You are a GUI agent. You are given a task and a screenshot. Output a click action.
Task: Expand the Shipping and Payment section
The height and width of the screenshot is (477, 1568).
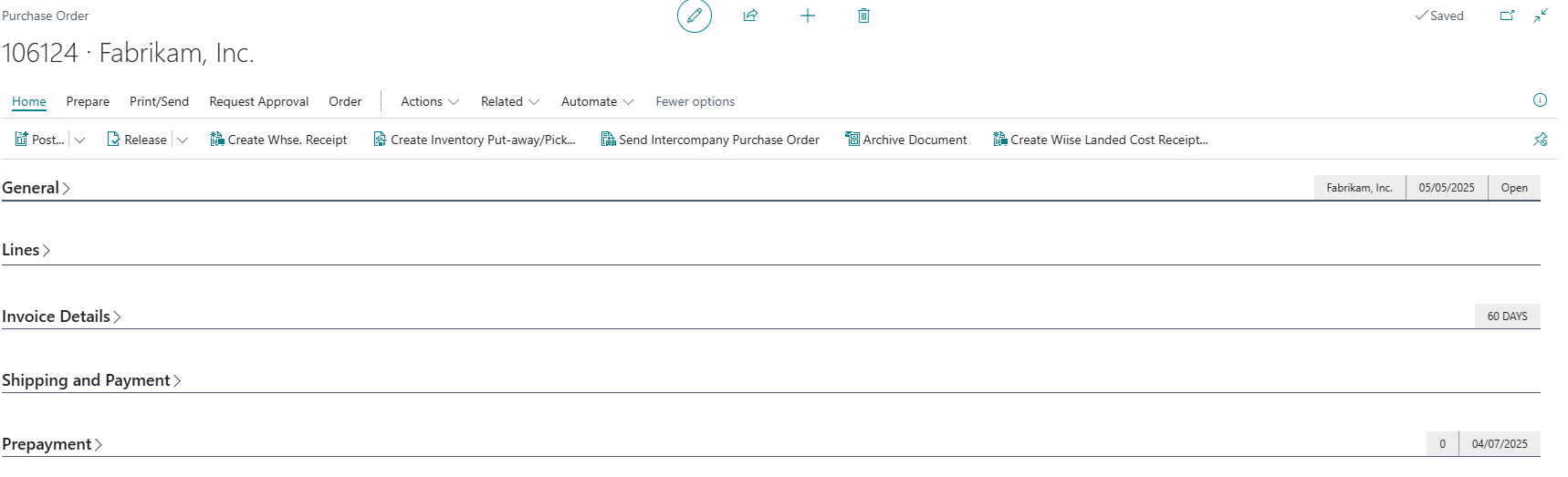(x=91, y=380)
